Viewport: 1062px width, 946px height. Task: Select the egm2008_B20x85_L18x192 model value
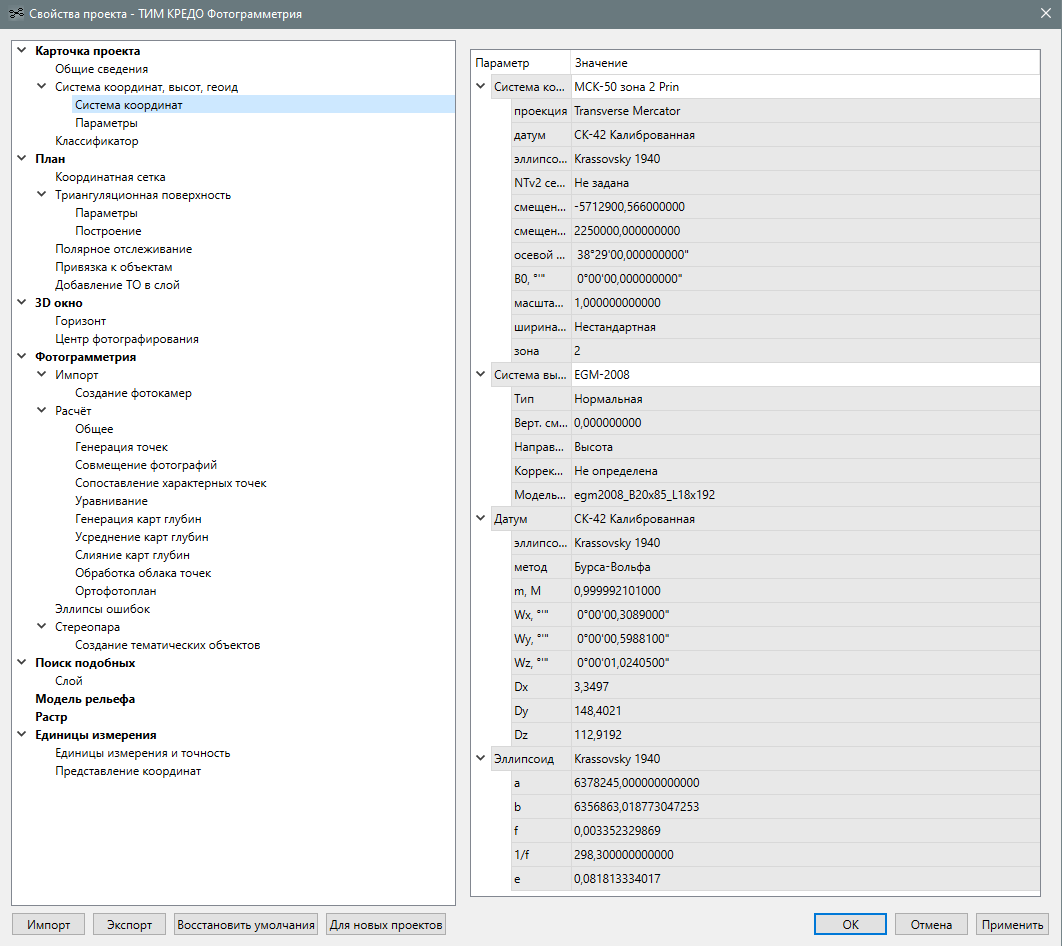tap(805, 495)
